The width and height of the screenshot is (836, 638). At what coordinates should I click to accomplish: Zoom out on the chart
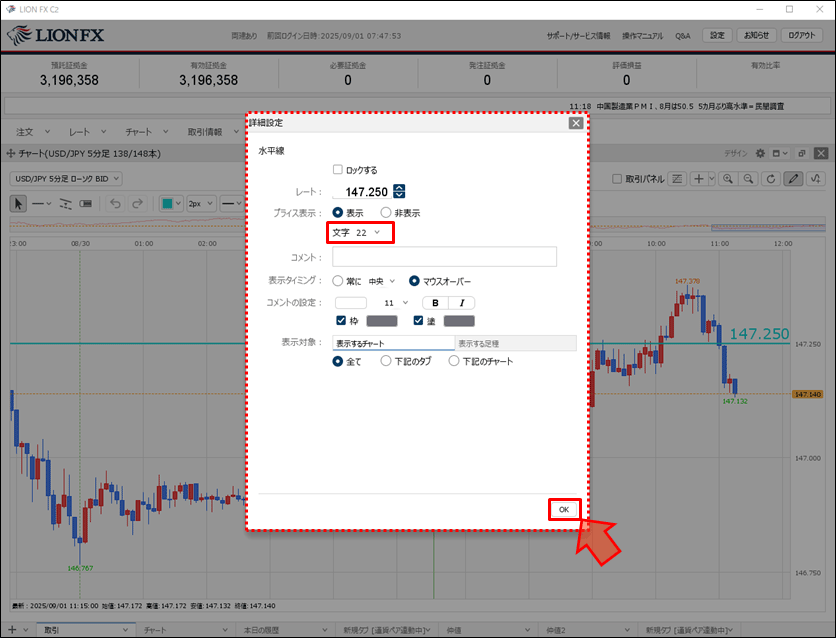coord(749,179)
